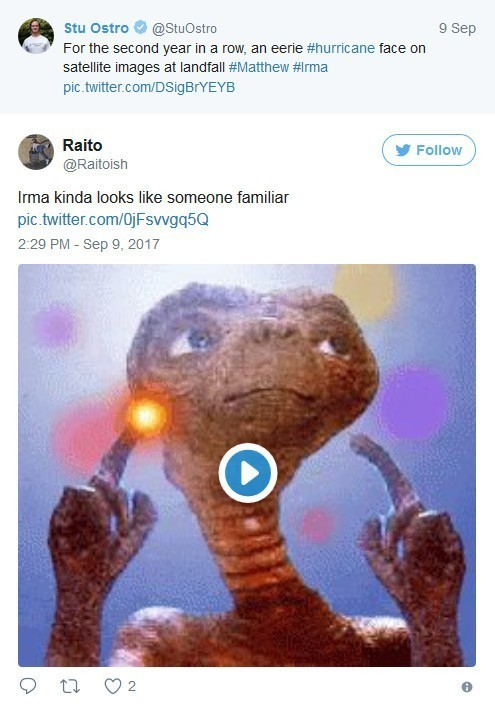This screenshot has width=495, height=706.
Task: Open Stu Ostro's profile avatar
Action: [36, 36]
